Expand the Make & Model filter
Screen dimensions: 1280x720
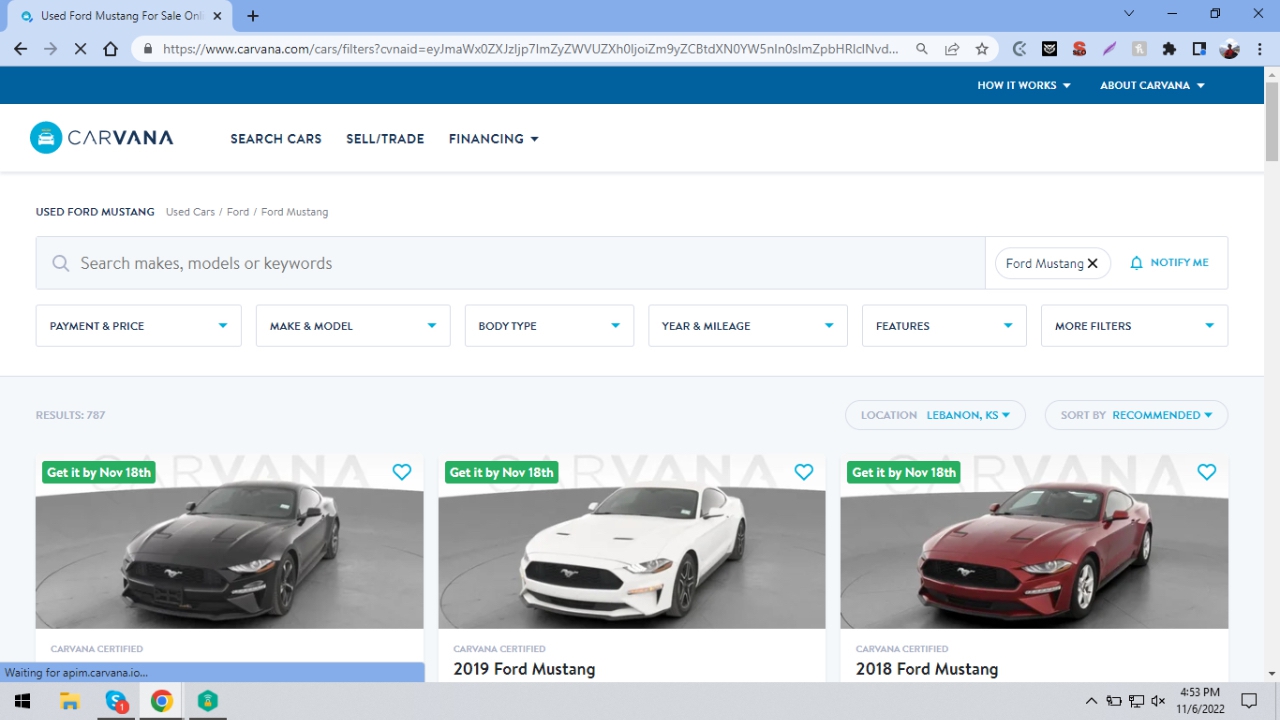(353, 326)
